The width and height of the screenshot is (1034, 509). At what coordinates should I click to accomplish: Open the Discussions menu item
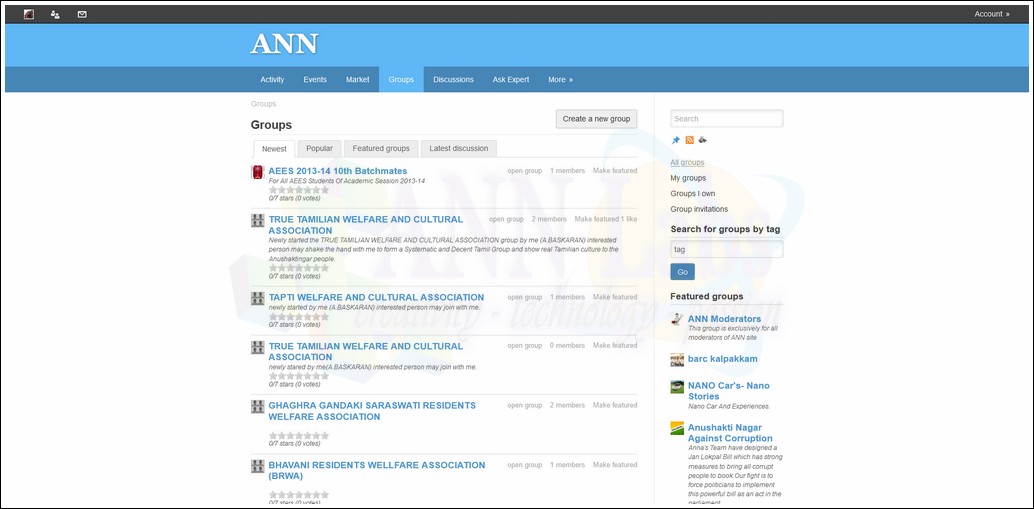click(453, 80)
